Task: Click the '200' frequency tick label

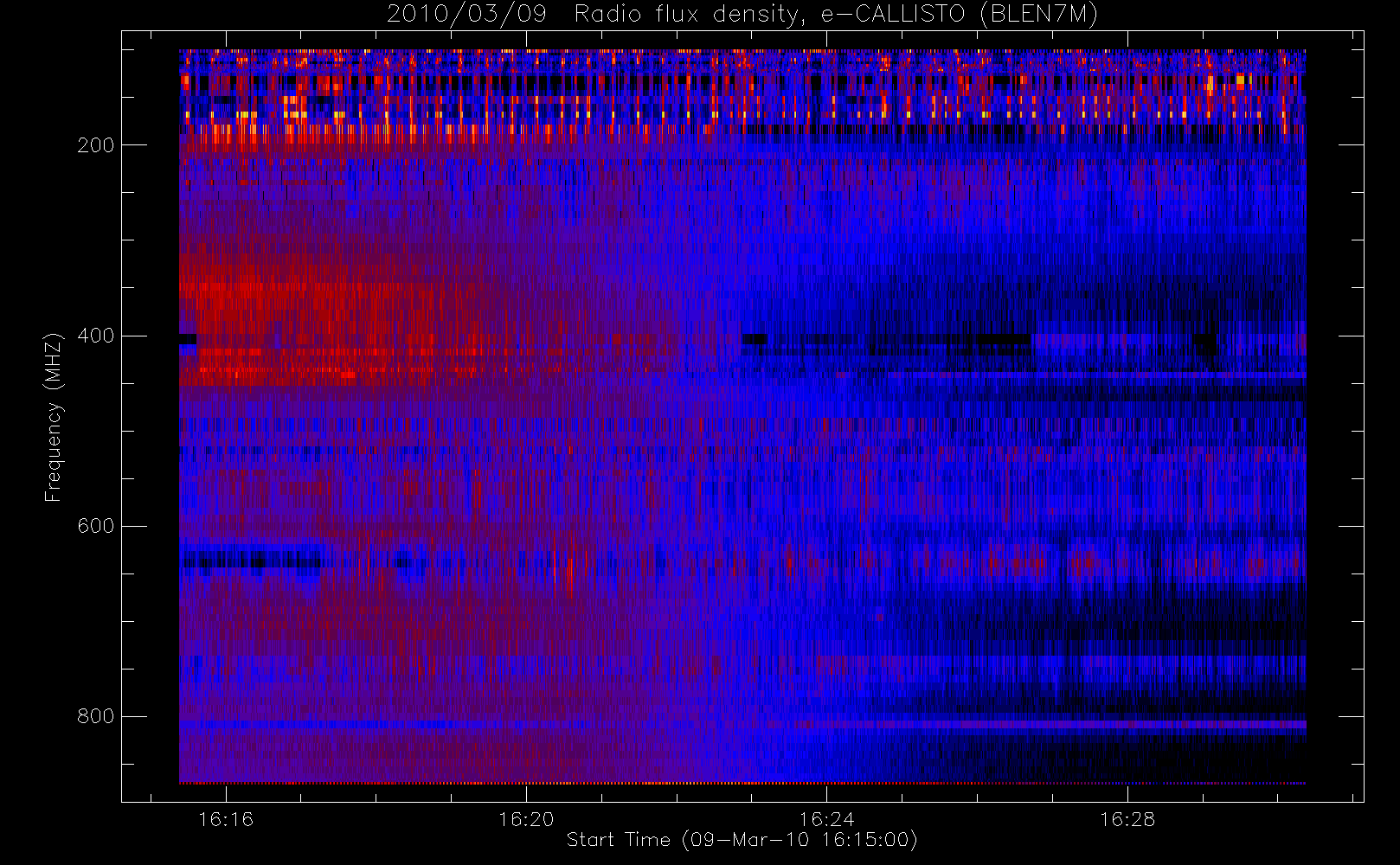Action: [96, 145]
